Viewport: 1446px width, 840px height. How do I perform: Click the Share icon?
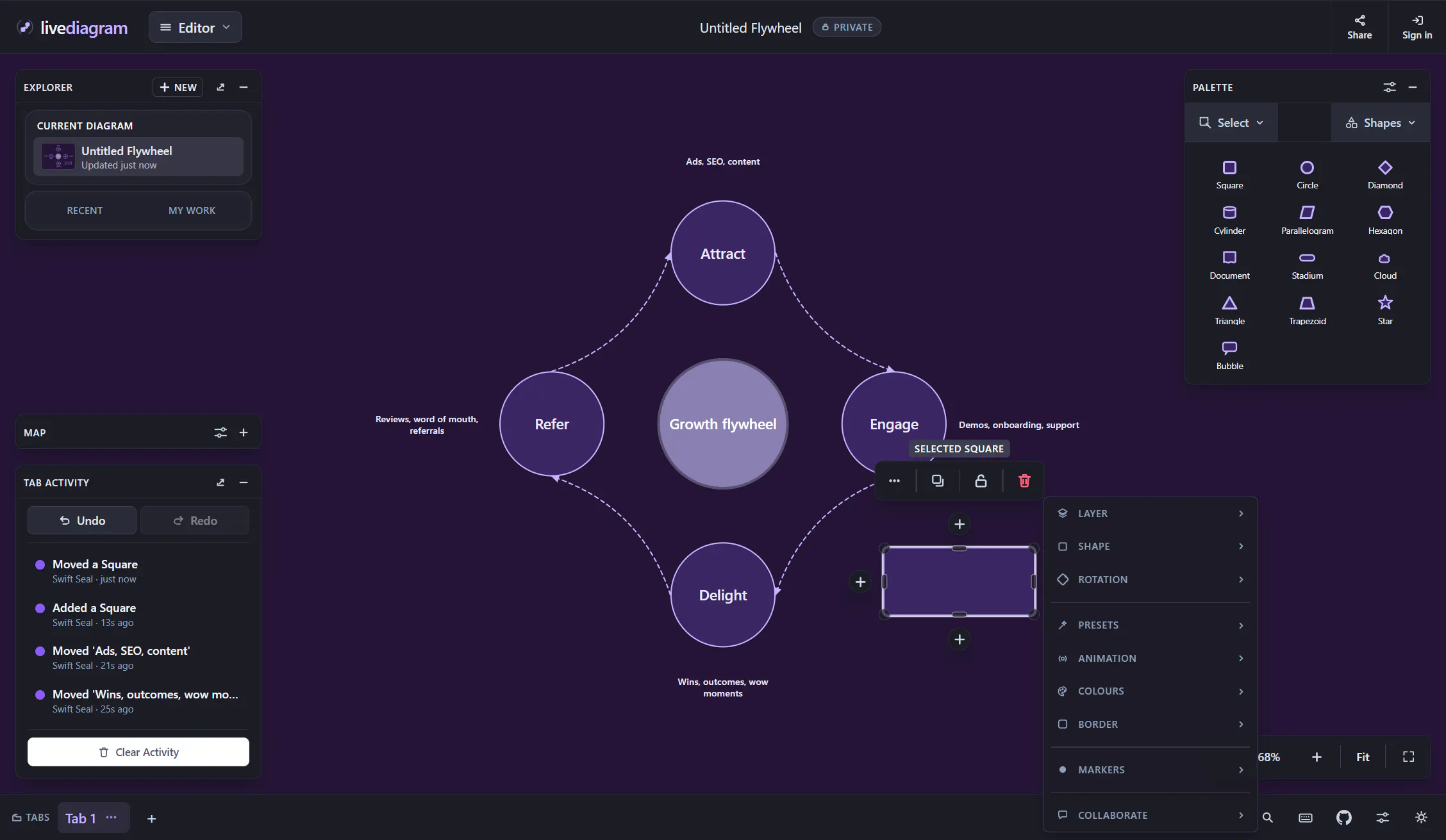[1359, 27]
